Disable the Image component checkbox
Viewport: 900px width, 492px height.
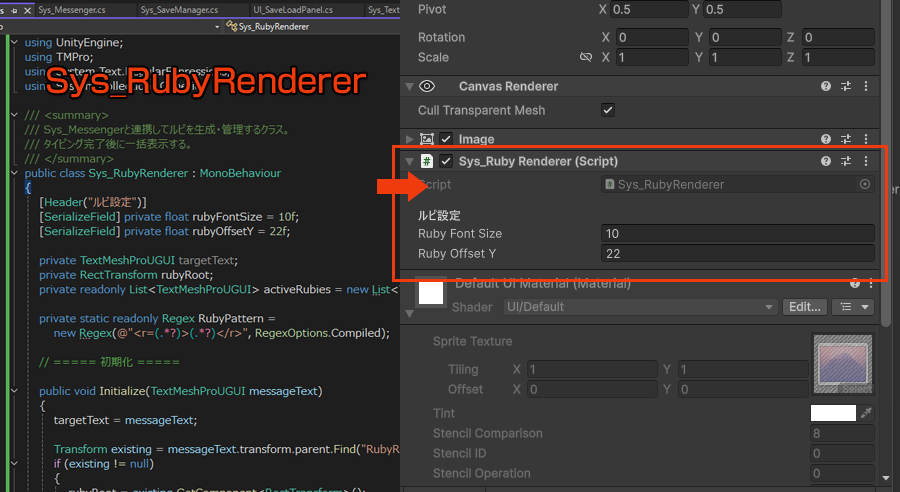446,139
